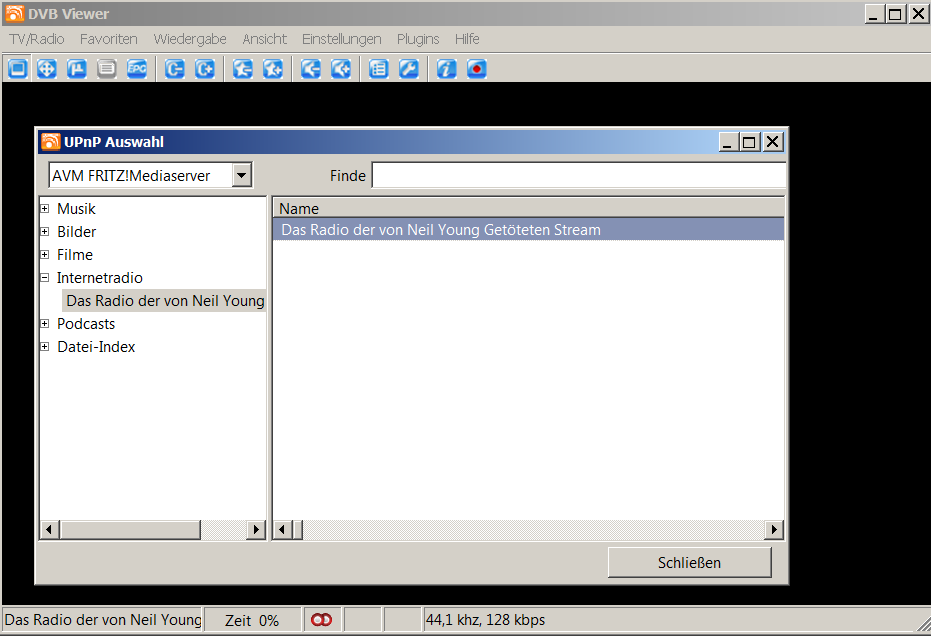Show info with the 'i' toolbar icon
Image resolution: width=931 pixels, height=636 pixels.
[446, 69]
